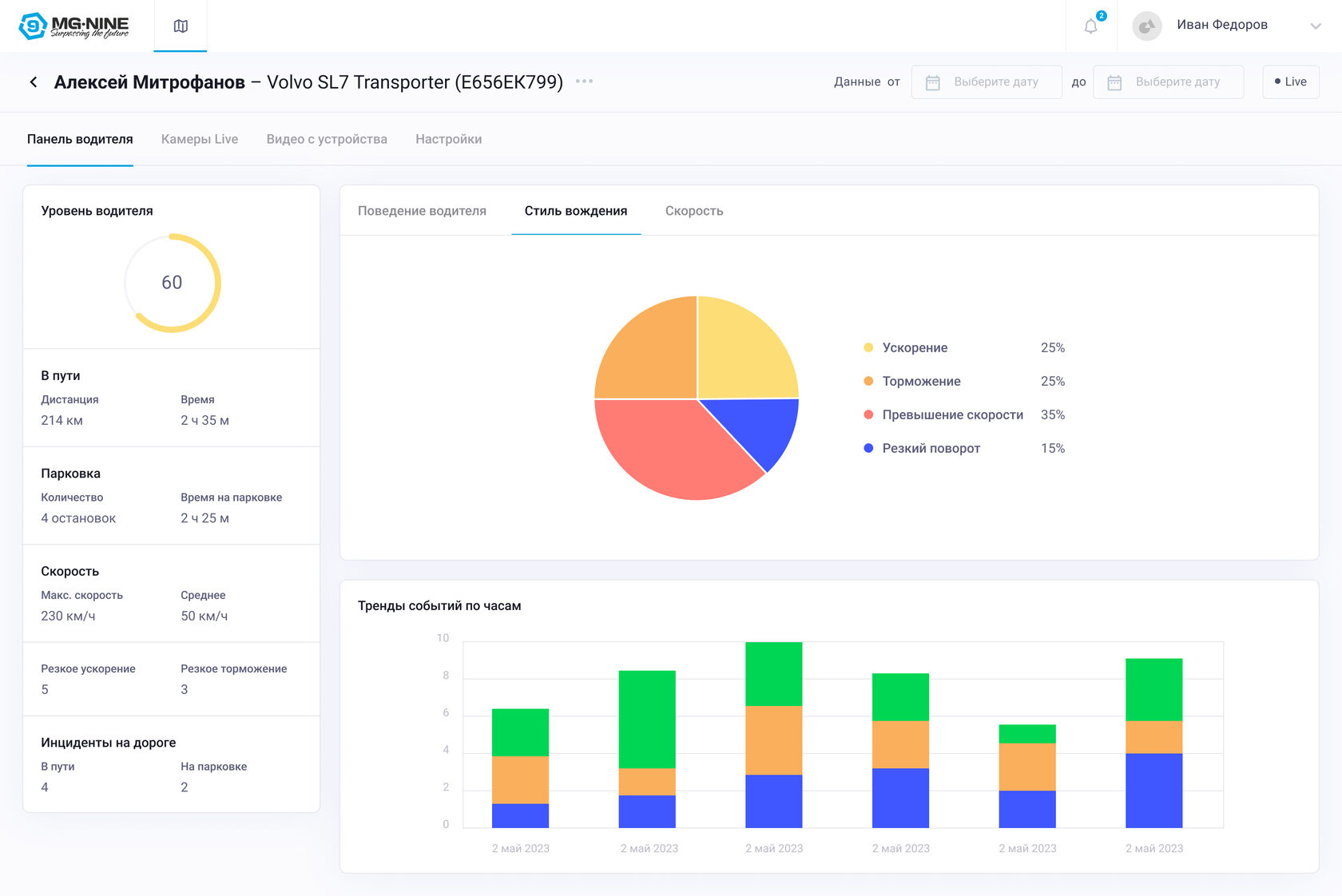This screenshot has height=896, width=1342.
Task: Click the calendar icon in start date field
Action: click(x=932, y=82)
